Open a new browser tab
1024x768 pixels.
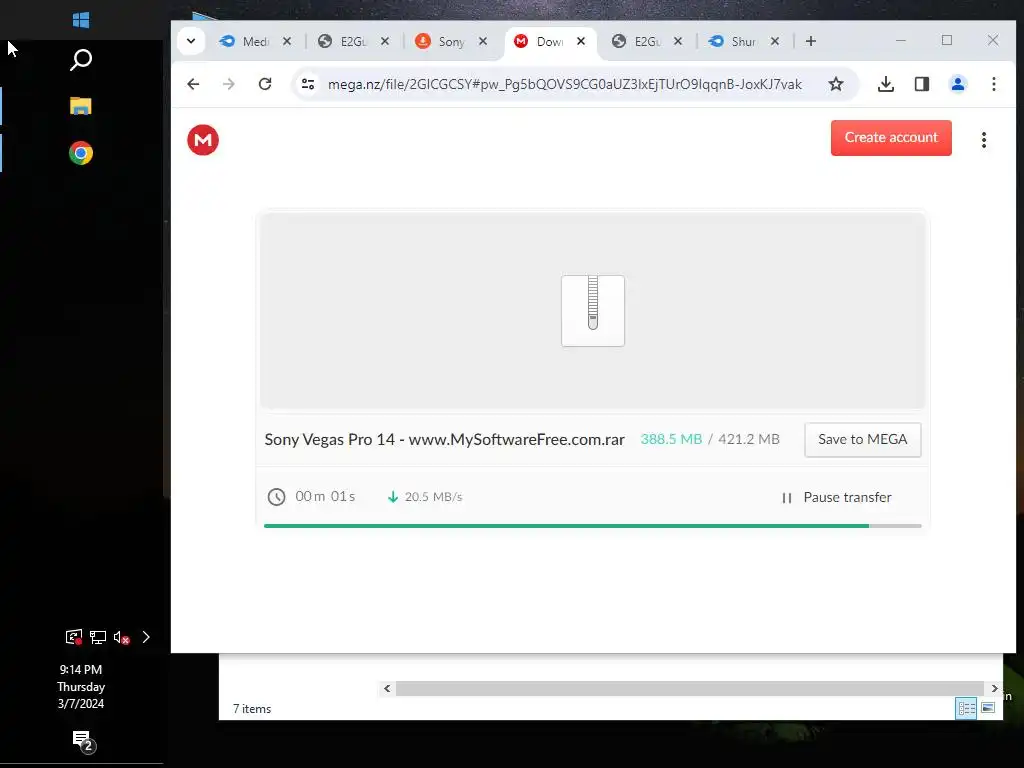tap(810, 41)
